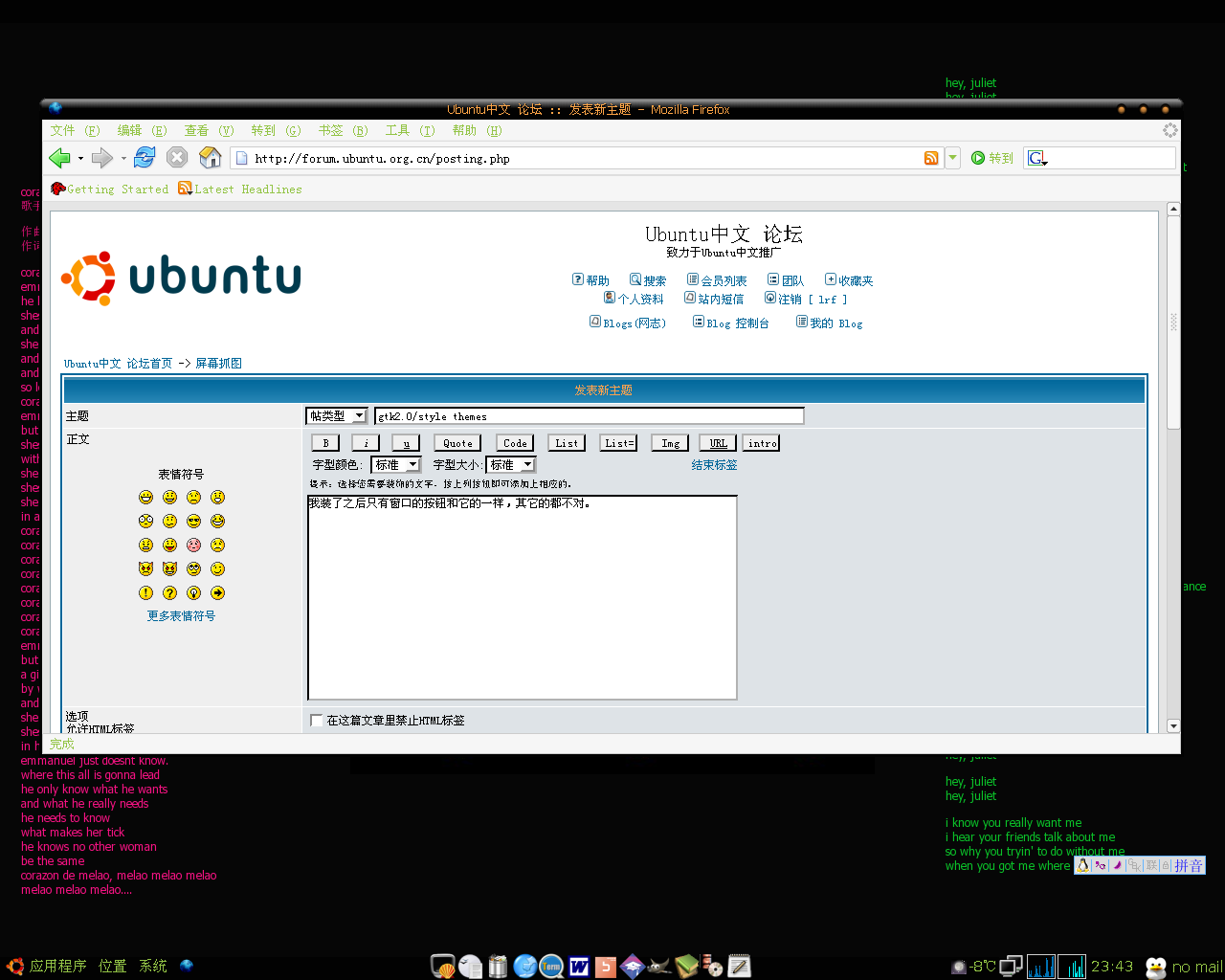Click the page scrollbar up arrow
Image resolution: width=1225 pixels, height=980 pixels.
1173,209
